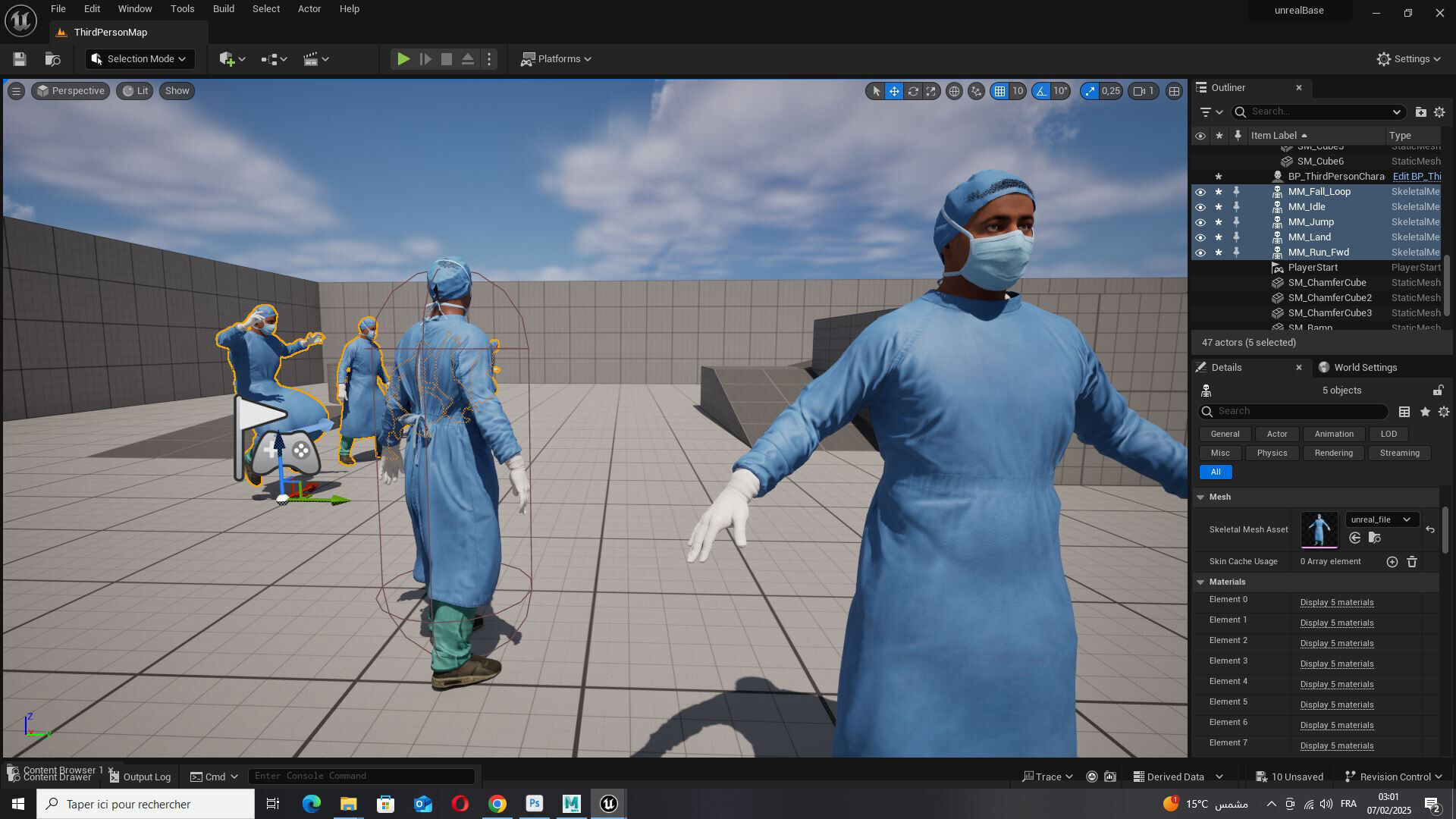The image size is (1456, 819).
Task: Open the viewport Show flags menu
Action: [177, 91]
